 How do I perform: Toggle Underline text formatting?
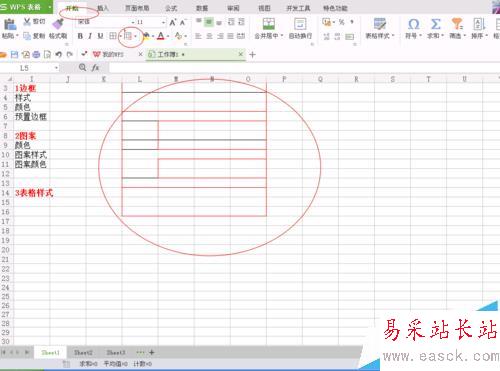(x=100, y=36)
